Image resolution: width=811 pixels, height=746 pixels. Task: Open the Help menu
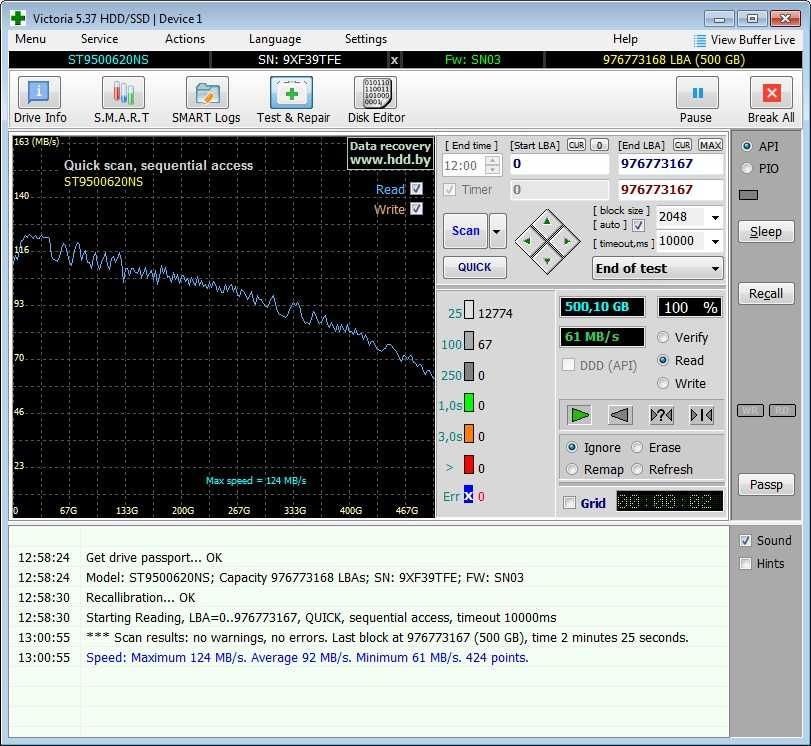coord(625,39)
